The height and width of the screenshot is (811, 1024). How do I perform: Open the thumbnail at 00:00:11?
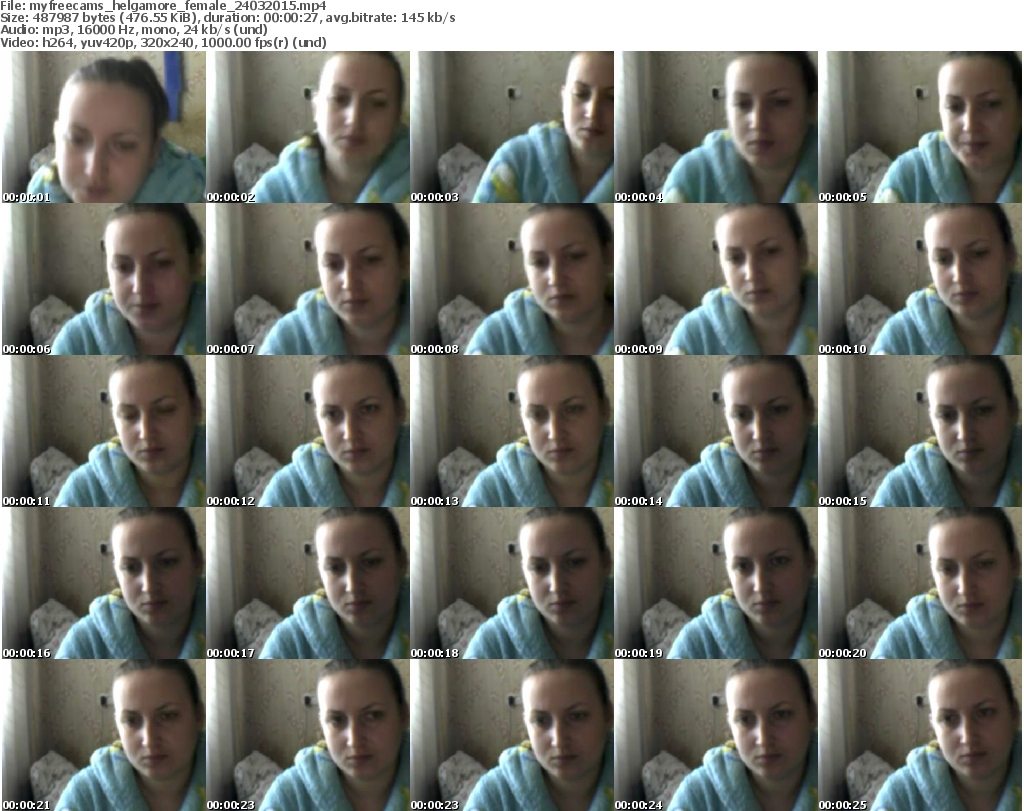pyautogui.click(x=104, y=432)
